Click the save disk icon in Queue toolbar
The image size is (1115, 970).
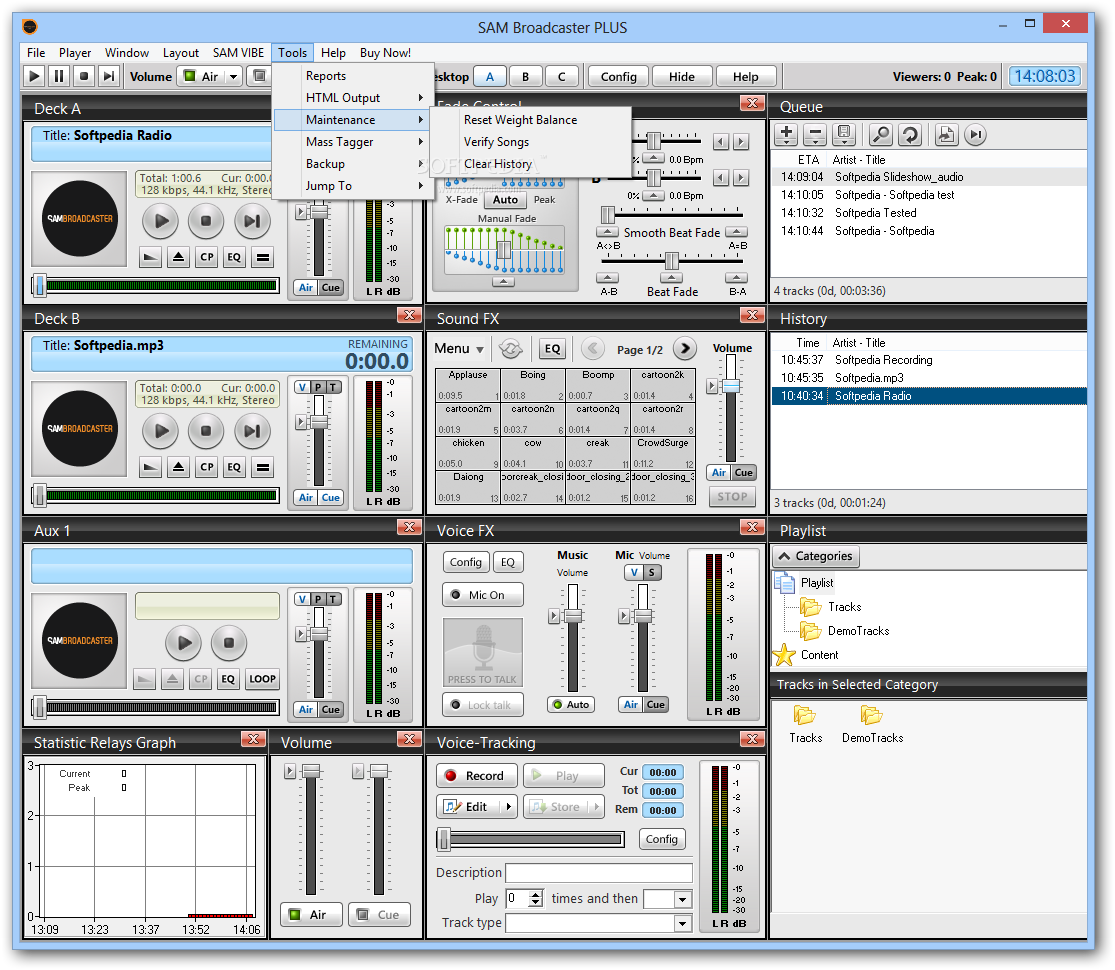click(843, 134)
